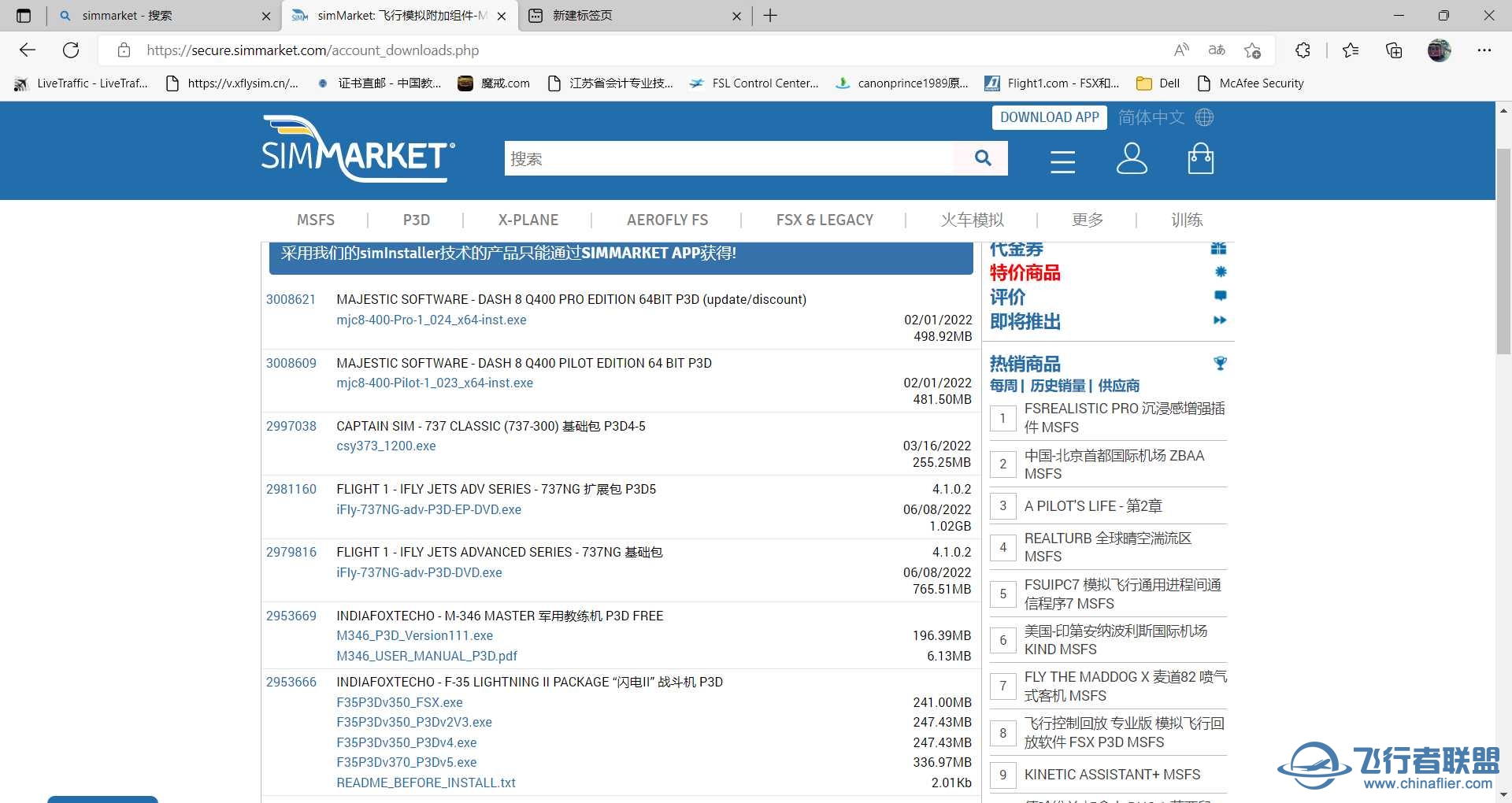Click the starburst icon beside 特价商品
Image resolution: width=1512 pixels, height=803 pixels.
[1220, 272]
